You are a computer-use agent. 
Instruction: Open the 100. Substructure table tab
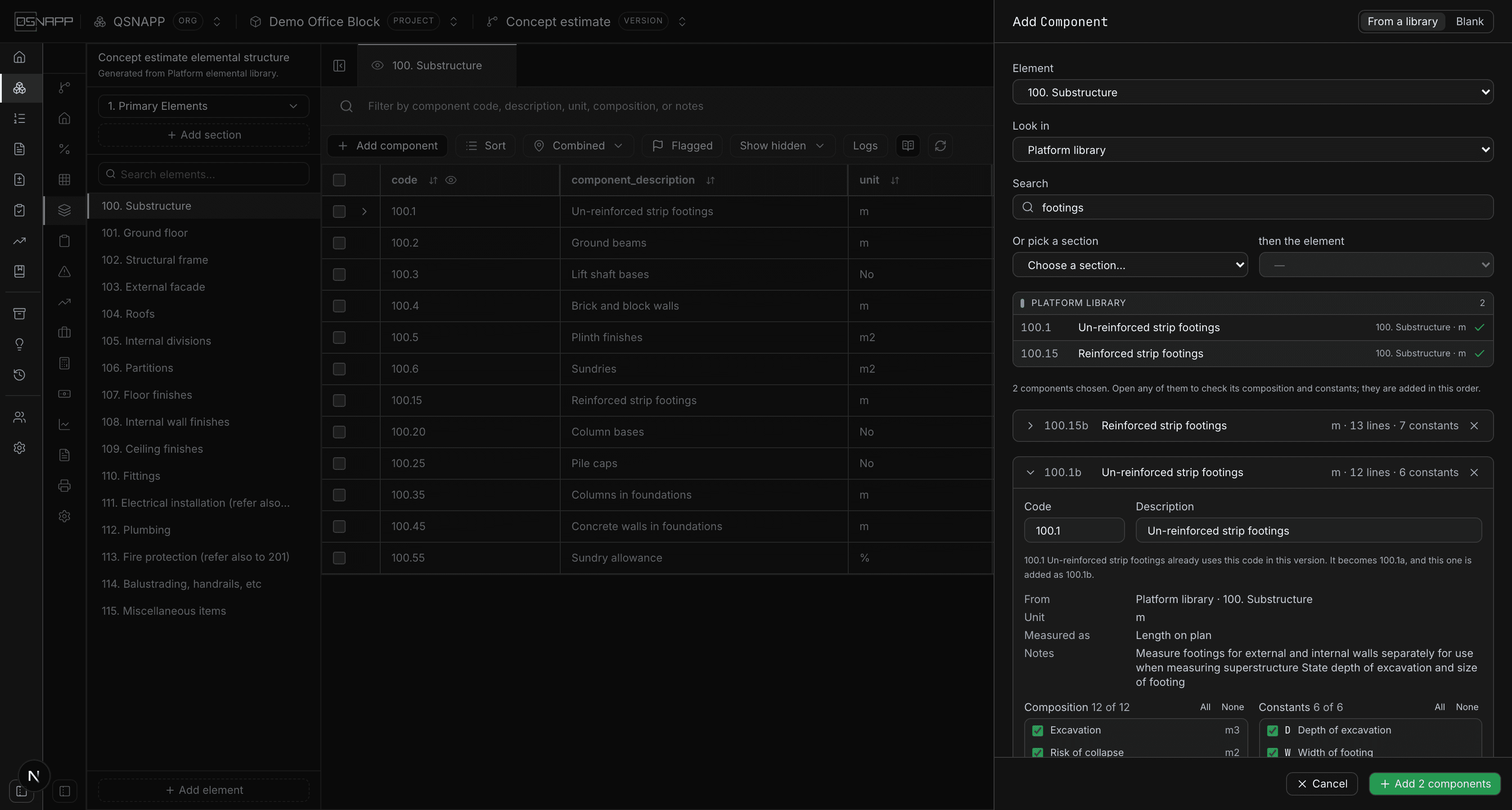[x=436, y=65]
